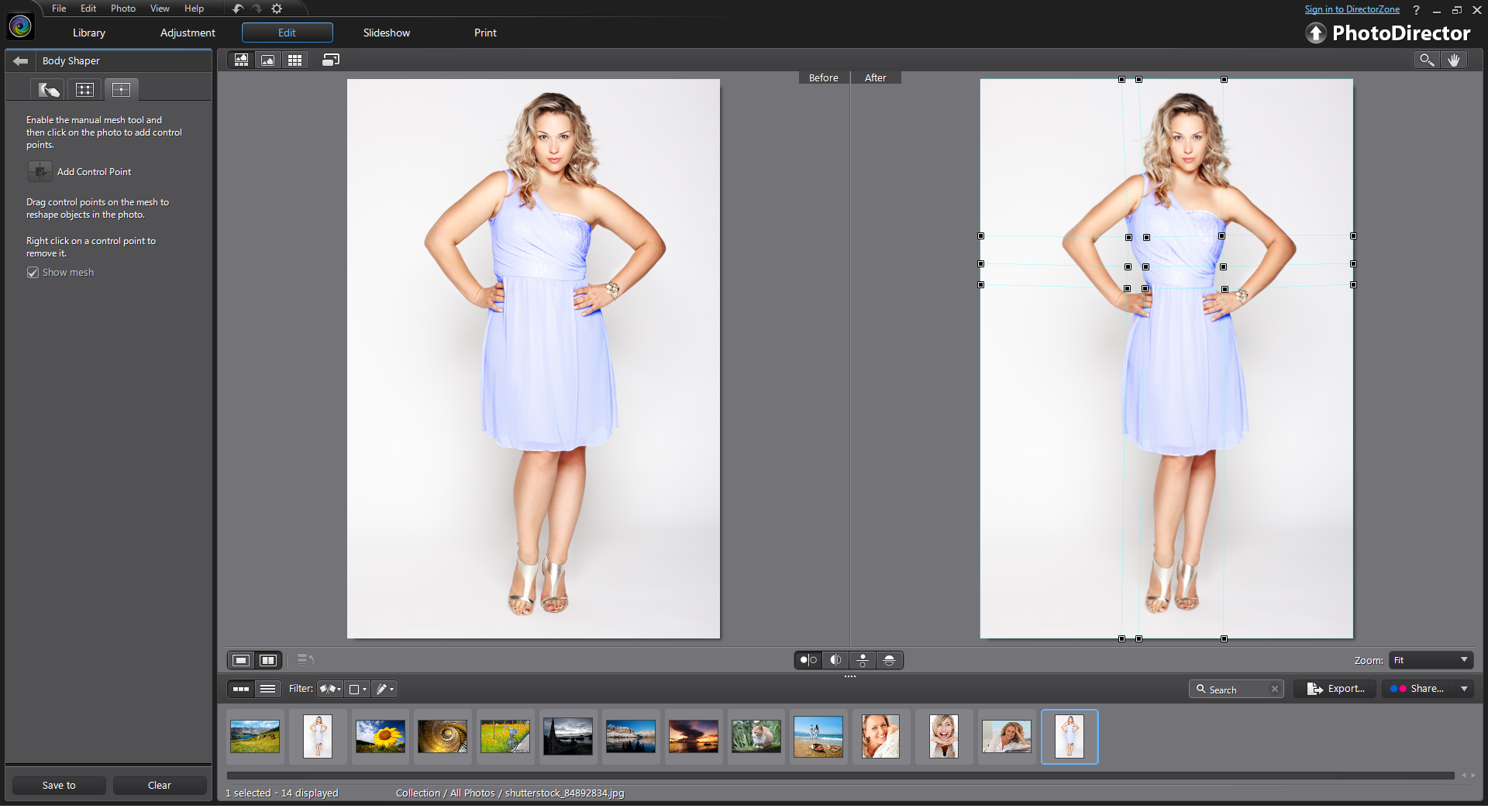1488x812 pixels.
Task: Switch to single image view mode
Action: 241,661
